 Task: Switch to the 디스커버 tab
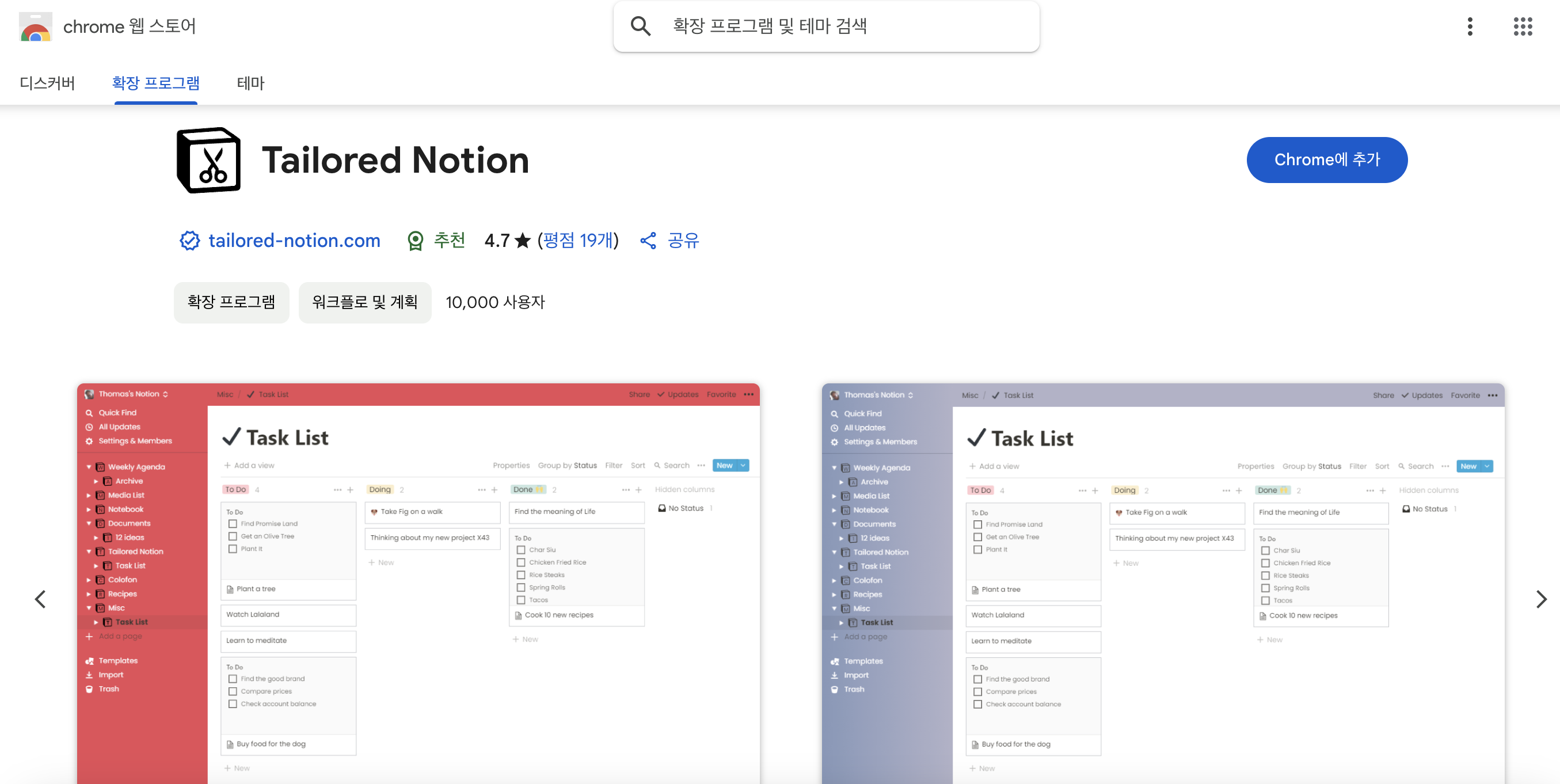point(47,83)
